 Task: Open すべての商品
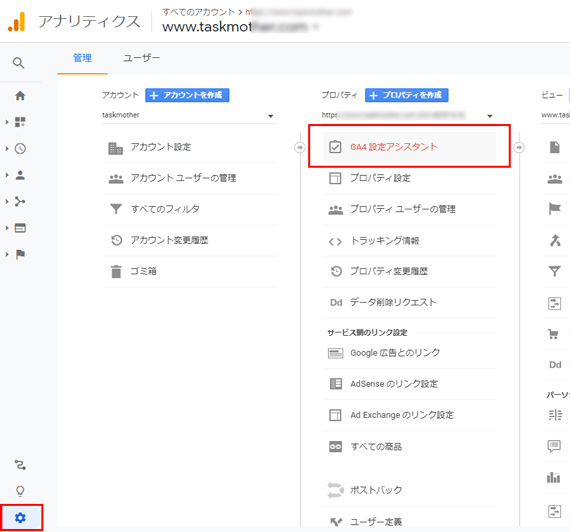coord(409,447)
